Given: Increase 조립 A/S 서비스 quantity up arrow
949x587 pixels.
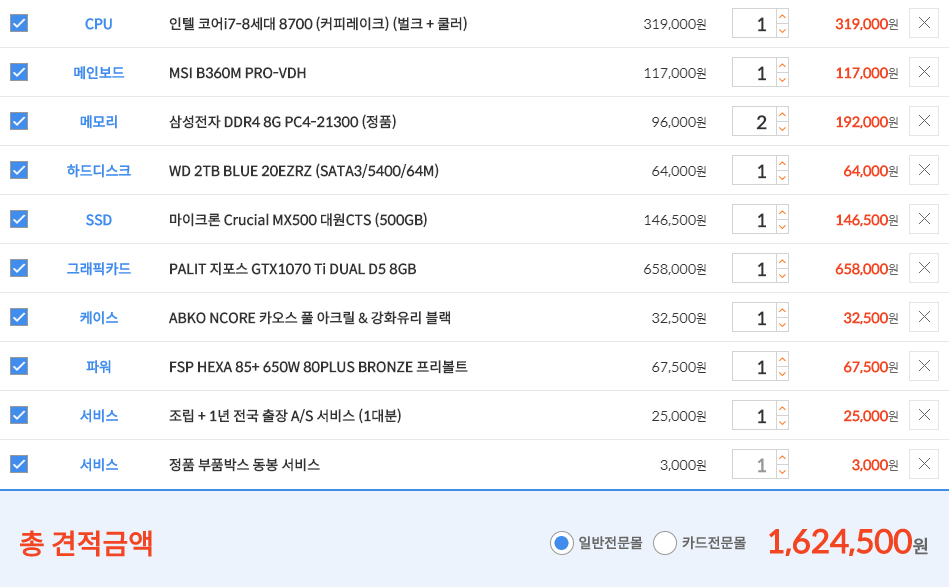Looking at the screenshot, I should [783, 408].
